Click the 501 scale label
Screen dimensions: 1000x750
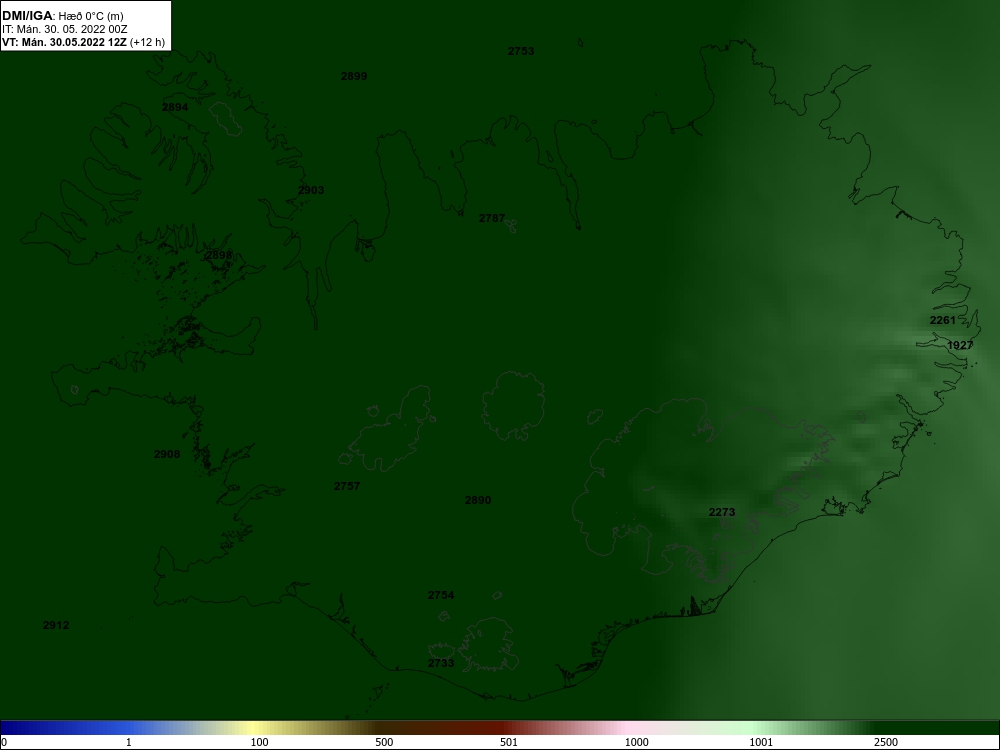point(509,742)
